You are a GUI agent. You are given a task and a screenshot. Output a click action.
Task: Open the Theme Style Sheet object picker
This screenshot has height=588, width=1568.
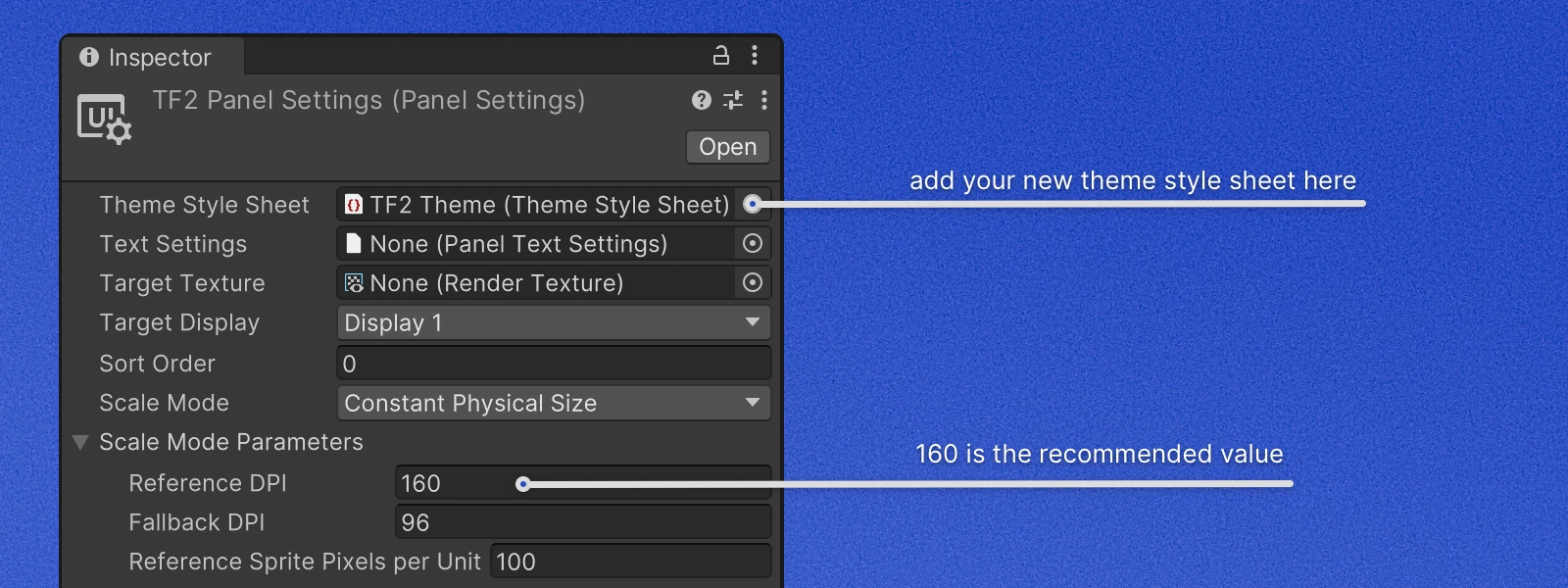[x=753, y=204]
